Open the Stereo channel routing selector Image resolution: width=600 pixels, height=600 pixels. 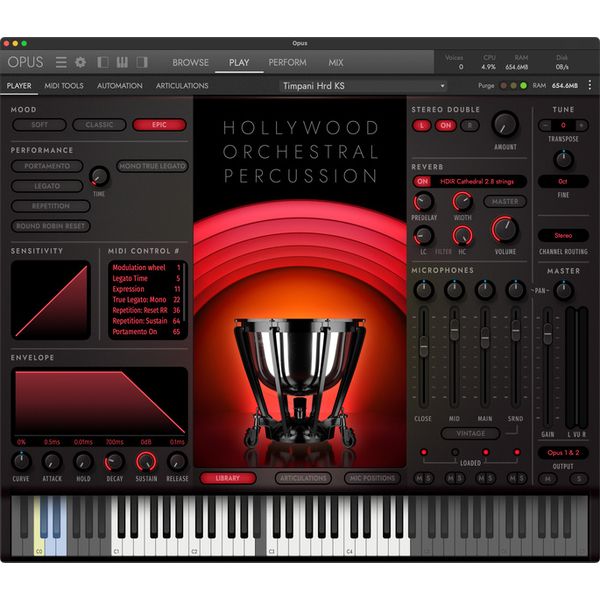coord(563,235)
